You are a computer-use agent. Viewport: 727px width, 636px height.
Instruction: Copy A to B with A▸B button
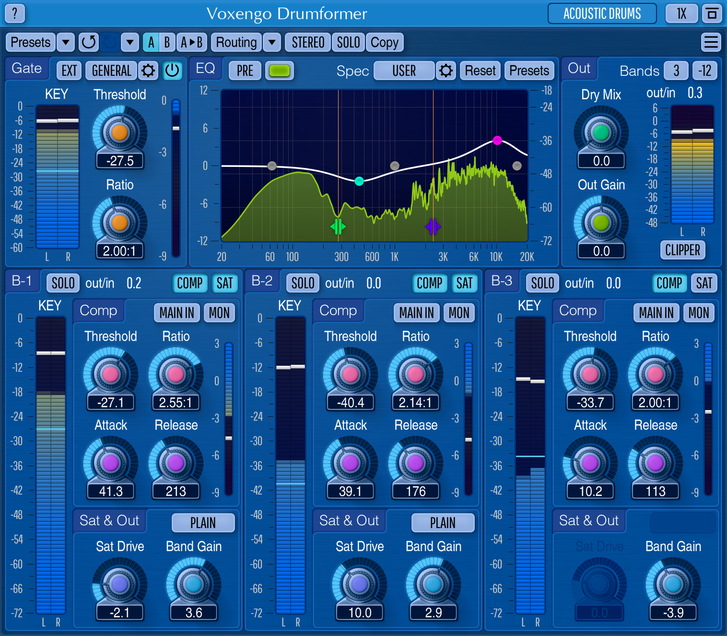point(191,42)
